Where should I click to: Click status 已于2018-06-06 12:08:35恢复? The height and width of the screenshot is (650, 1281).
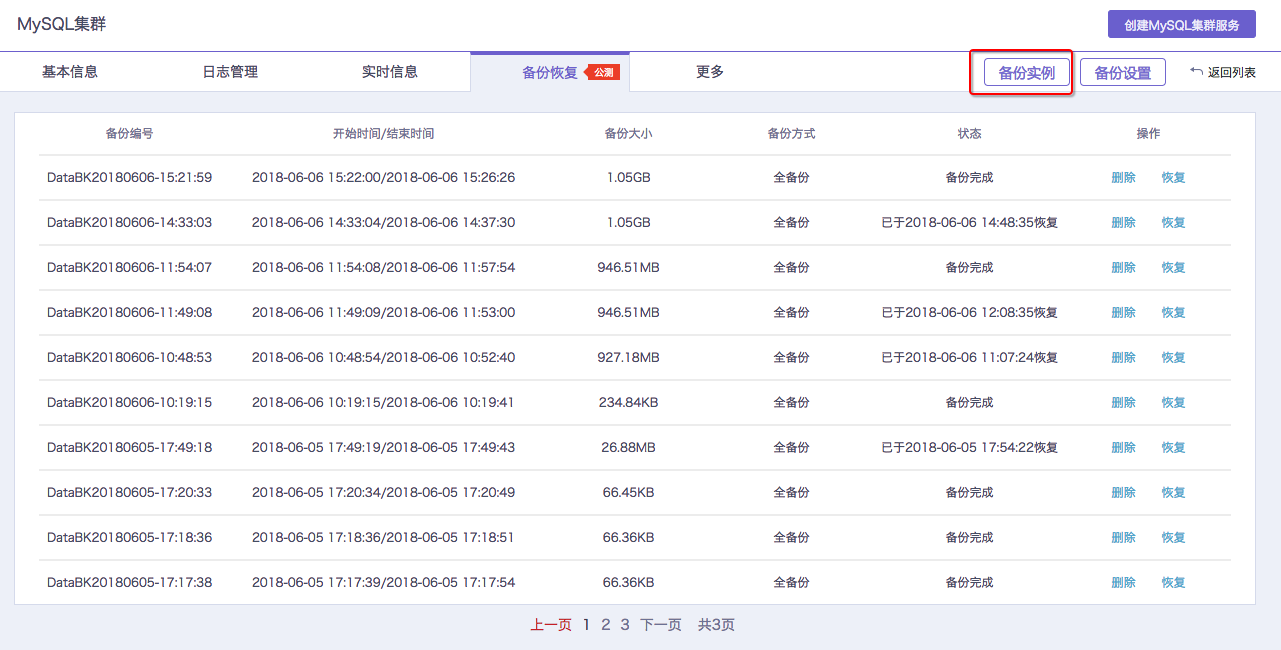tap(970, 313)
